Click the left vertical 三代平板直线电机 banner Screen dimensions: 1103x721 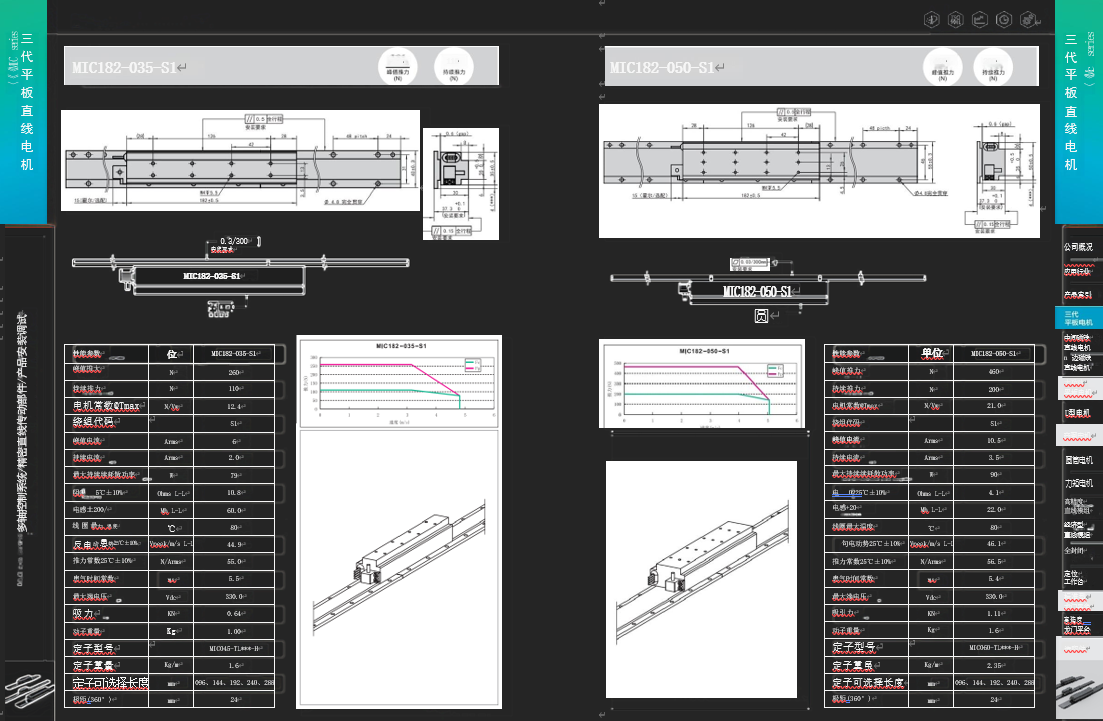coord(23,111)
